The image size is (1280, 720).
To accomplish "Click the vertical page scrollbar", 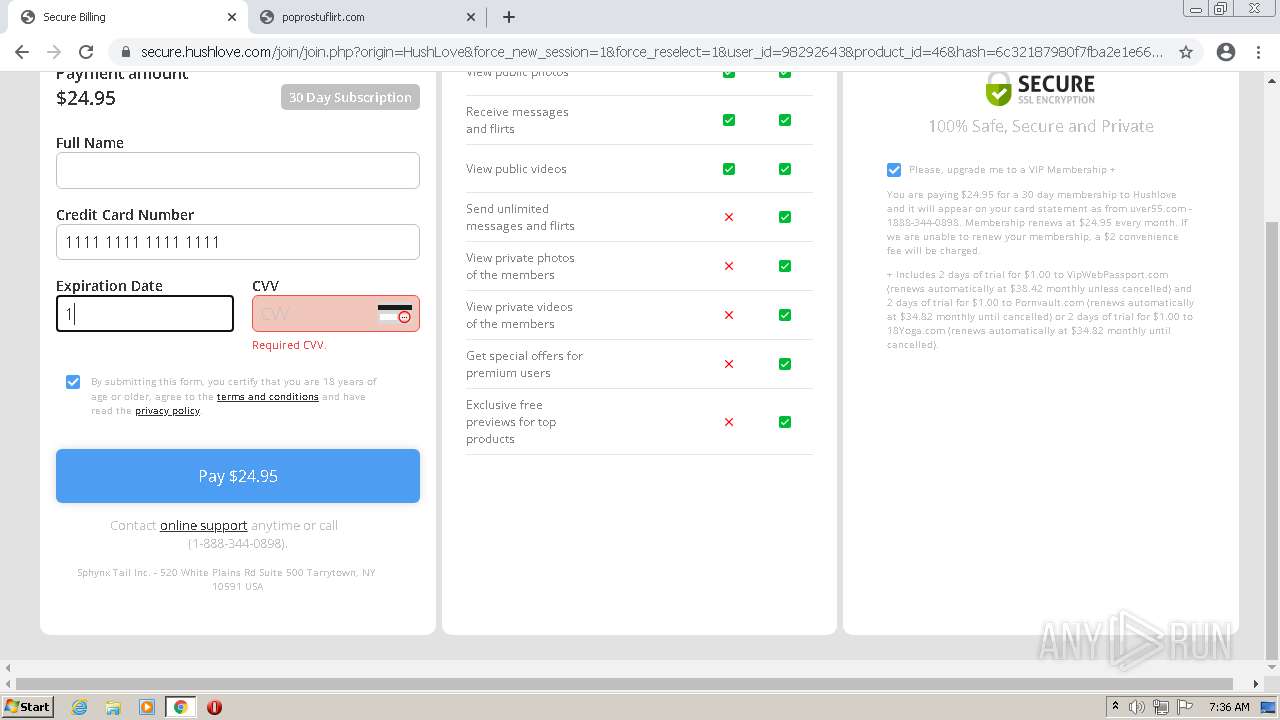I will pyautogui.click(x=1272, y=440).
